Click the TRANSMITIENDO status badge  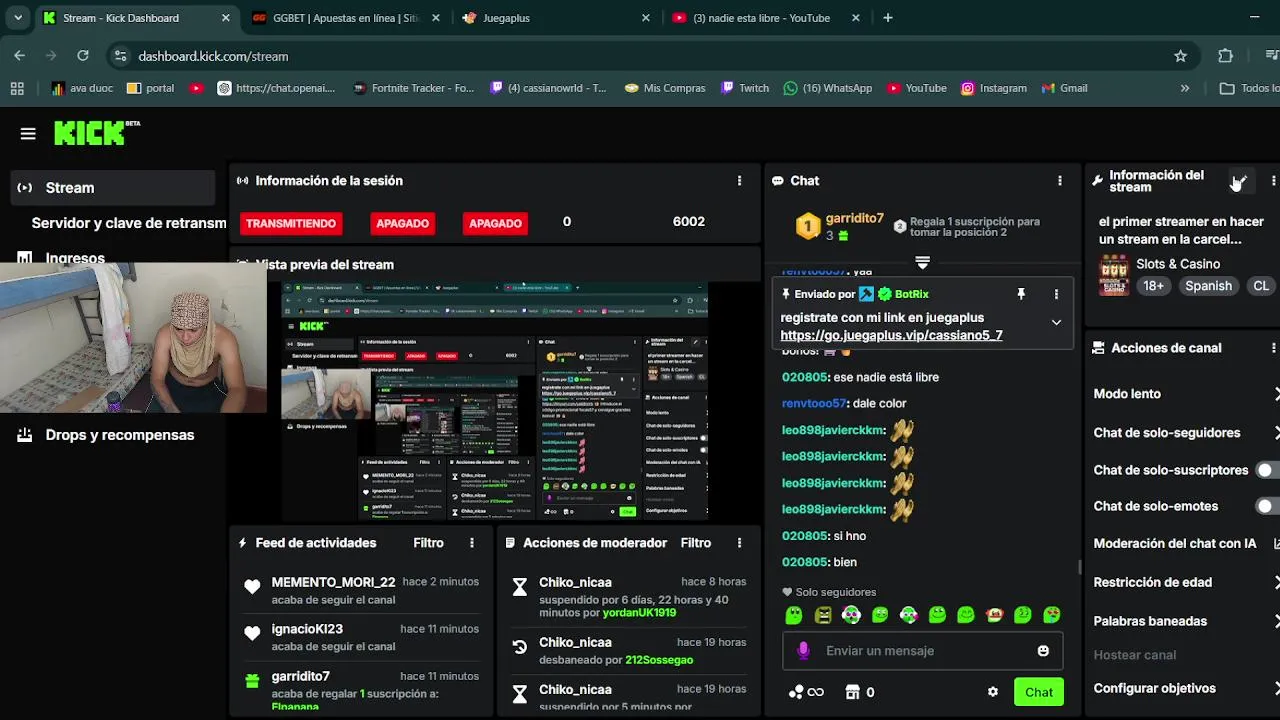(x=291, y=223)
